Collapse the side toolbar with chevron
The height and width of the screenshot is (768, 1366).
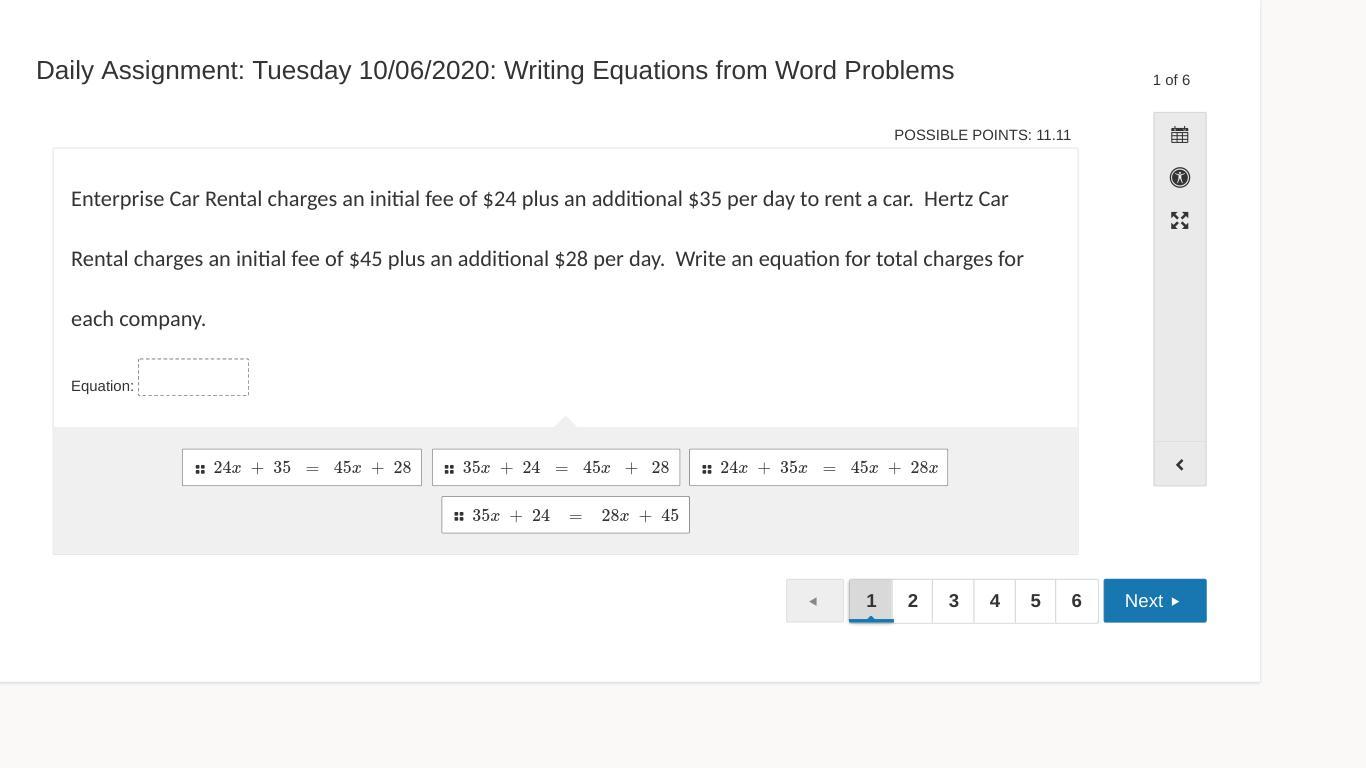1180,465
